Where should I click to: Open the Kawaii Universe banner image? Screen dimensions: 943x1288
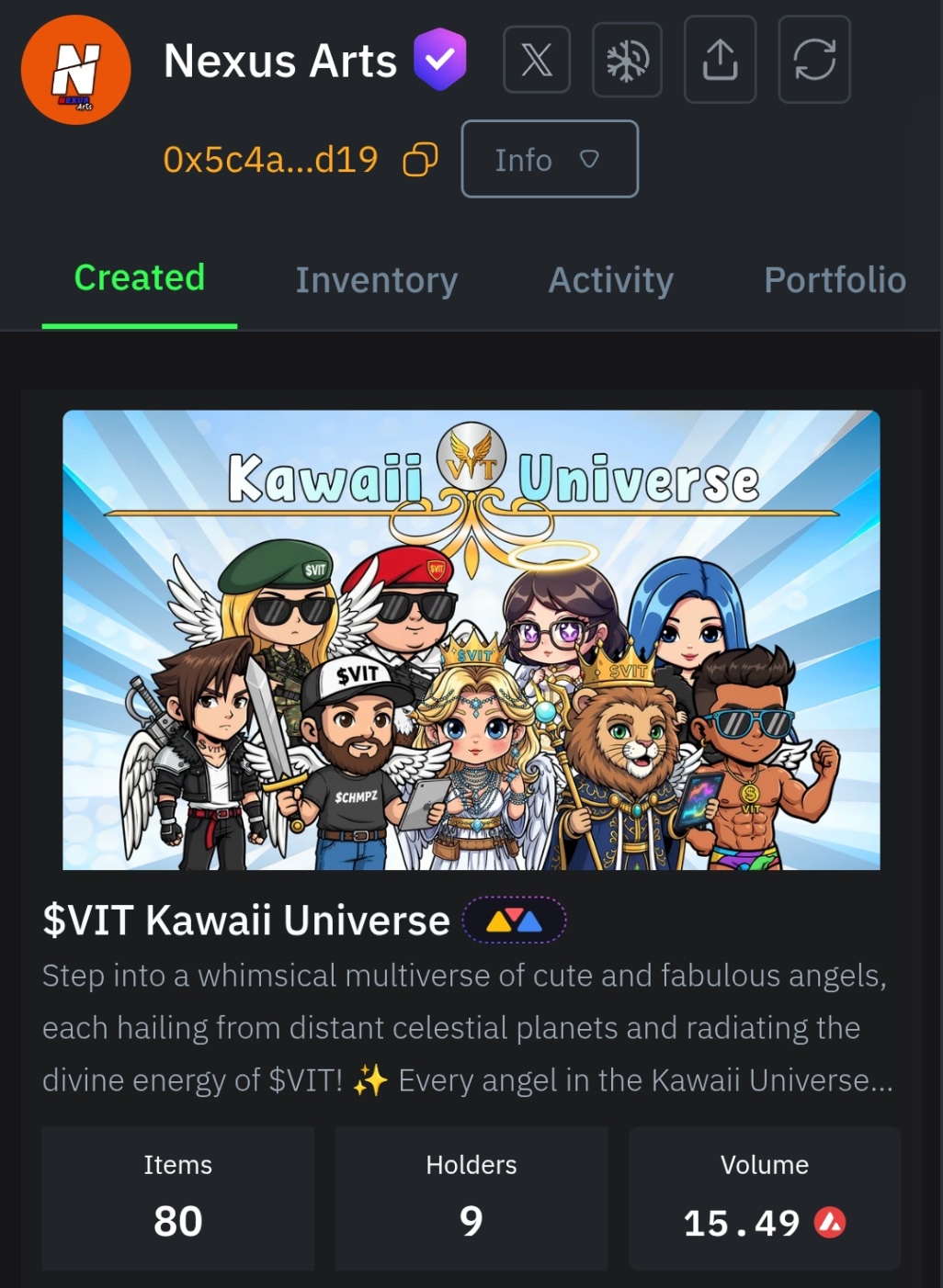[471, 640]
